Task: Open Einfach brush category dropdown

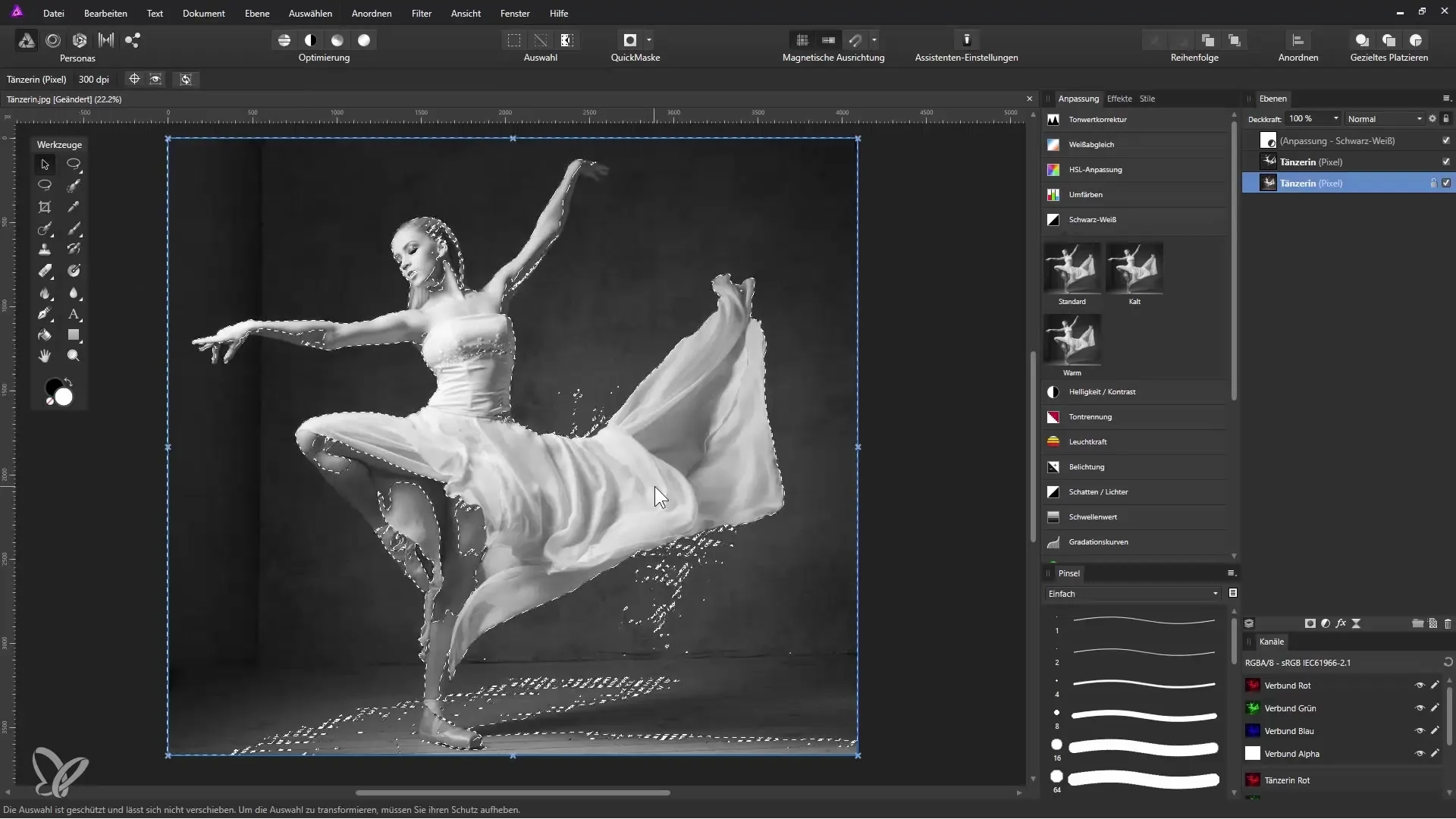Action: (x=1134, y=594)
